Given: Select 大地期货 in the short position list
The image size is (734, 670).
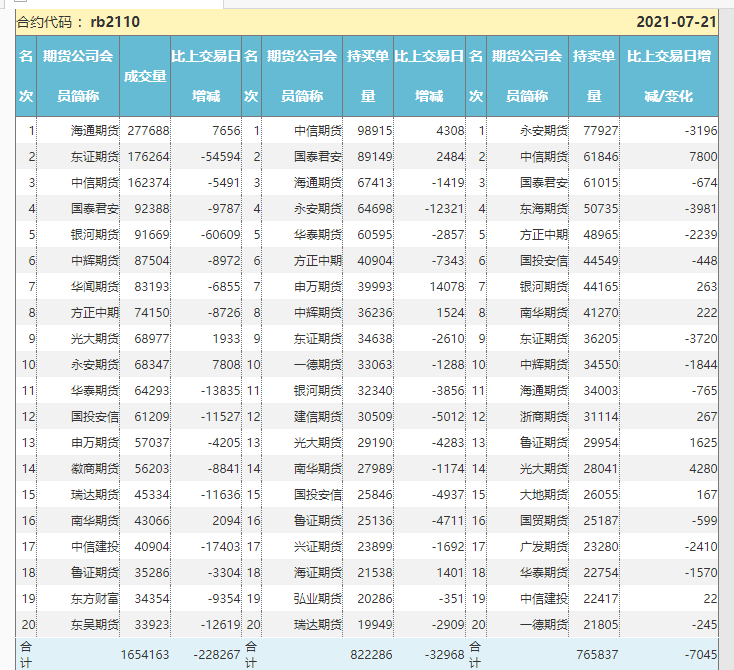Looking at the screenshot, I should [544, 494].
